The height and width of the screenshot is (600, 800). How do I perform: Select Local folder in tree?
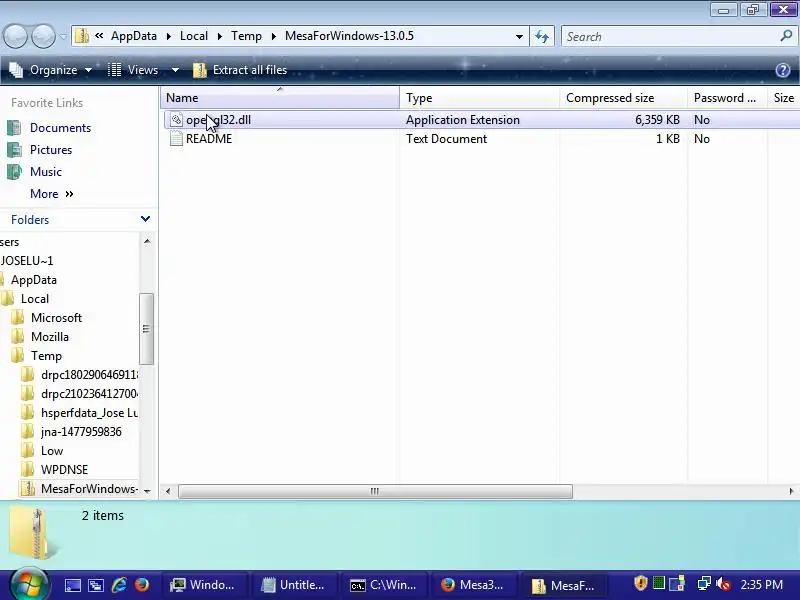pos(35,298)
